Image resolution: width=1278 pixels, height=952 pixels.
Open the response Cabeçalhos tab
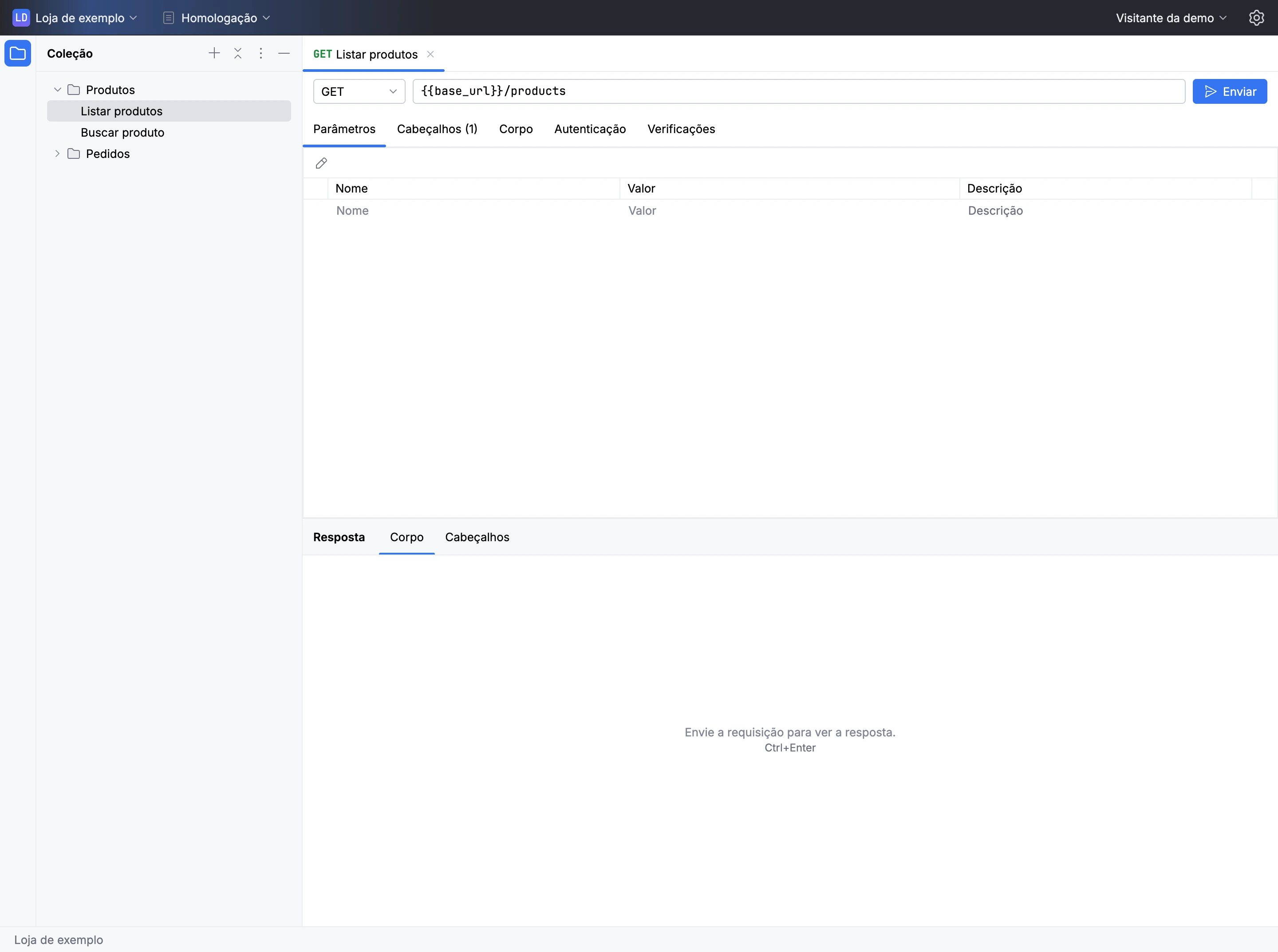[477, 537]
